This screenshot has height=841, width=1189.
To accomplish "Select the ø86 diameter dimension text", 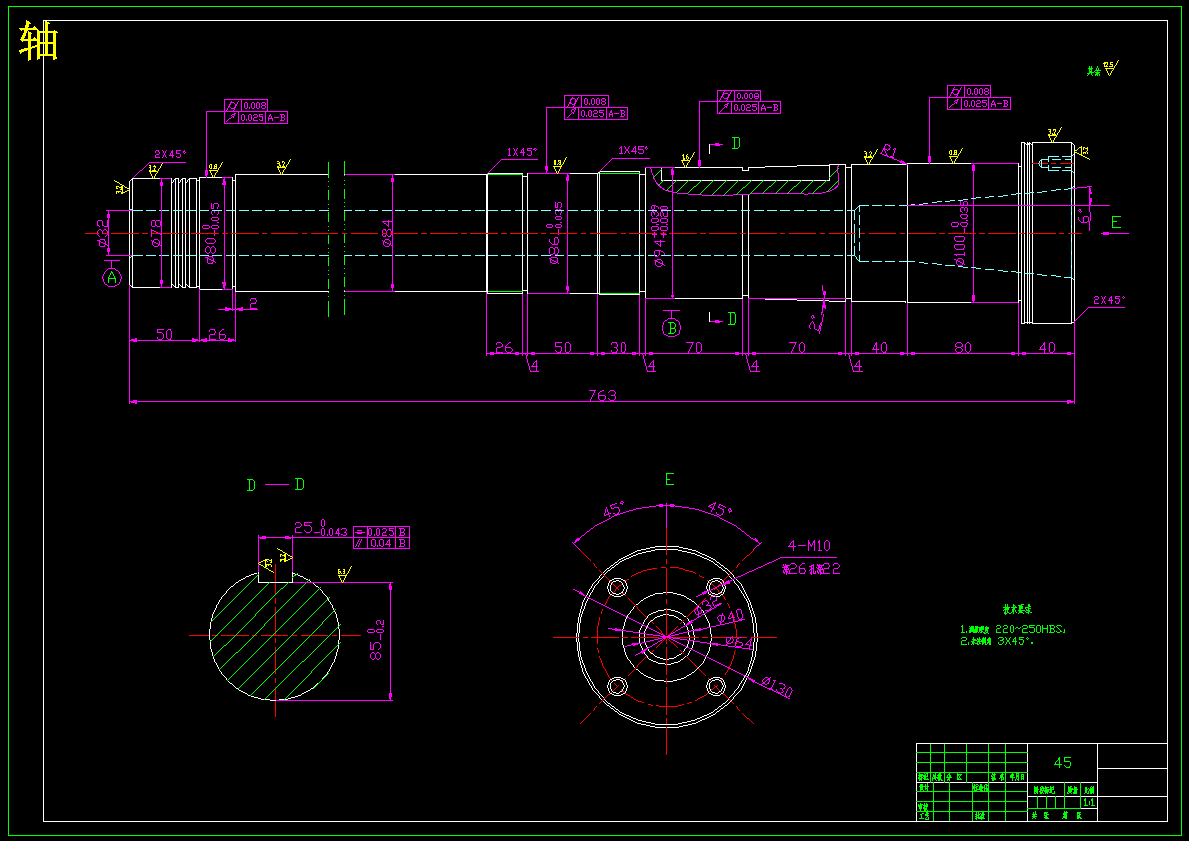I will [x=557, y=234].
